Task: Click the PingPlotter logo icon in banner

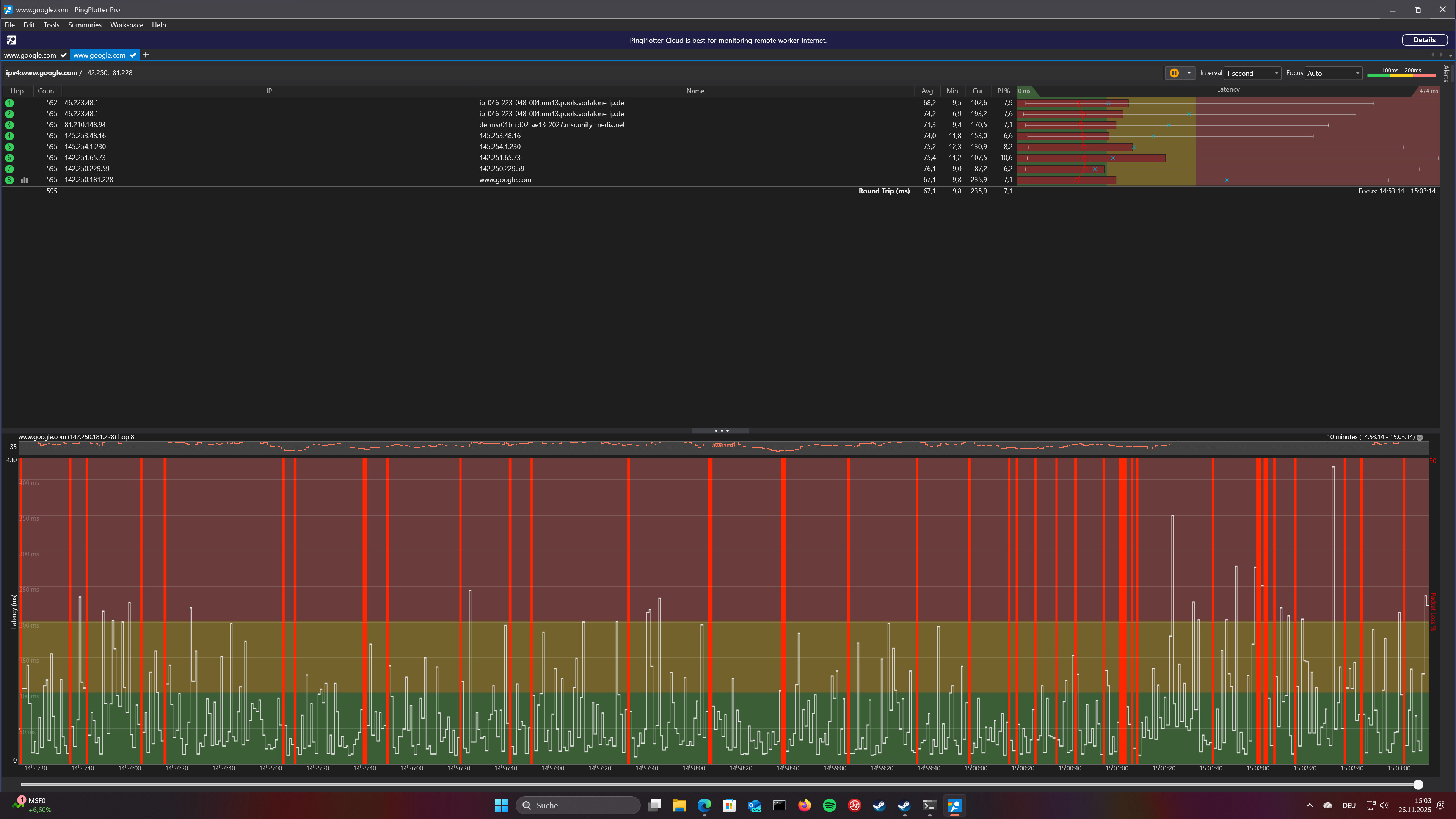Action: 11,40
